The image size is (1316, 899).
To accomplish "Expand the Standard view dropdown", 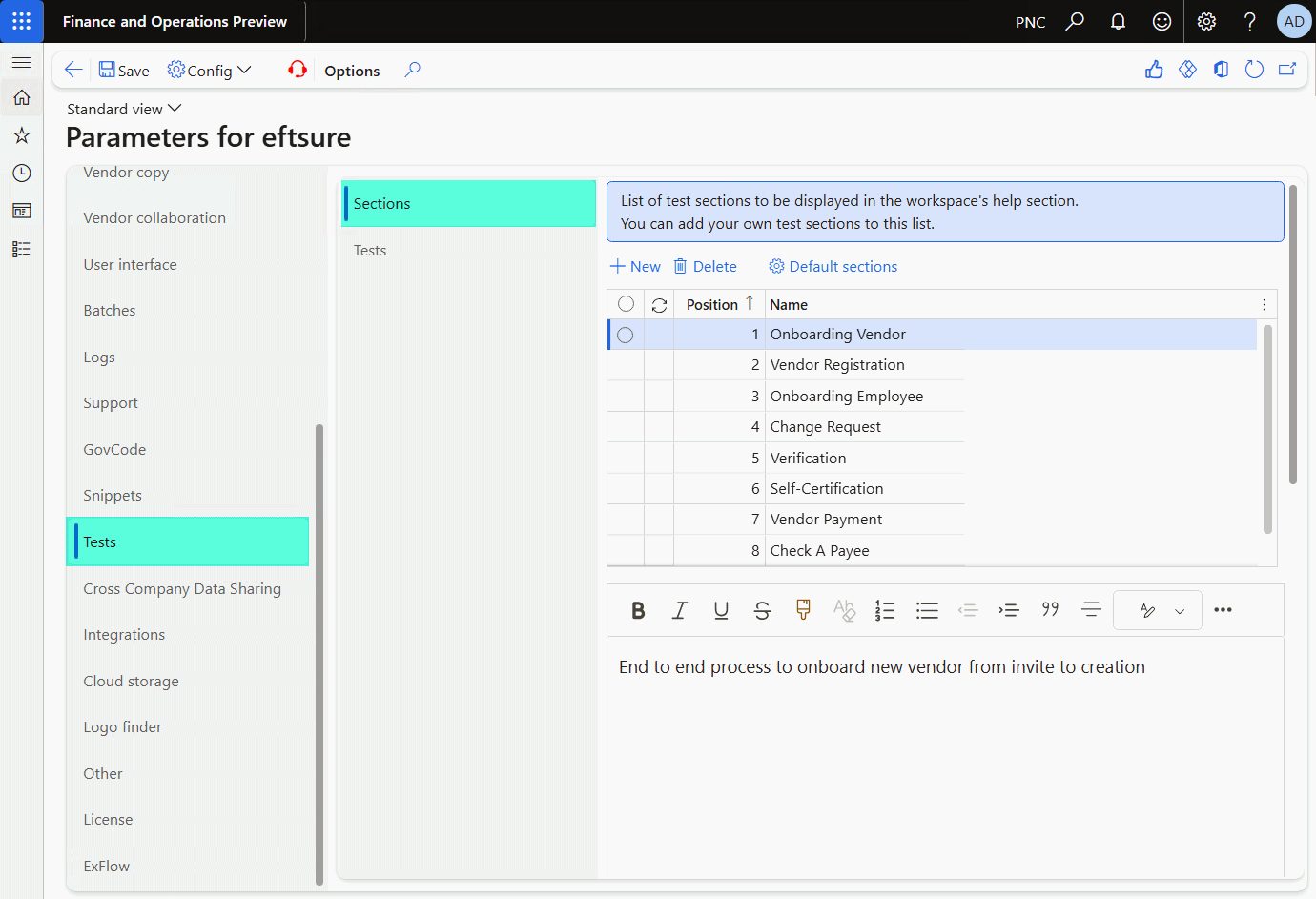I will (x=124, y=109).
